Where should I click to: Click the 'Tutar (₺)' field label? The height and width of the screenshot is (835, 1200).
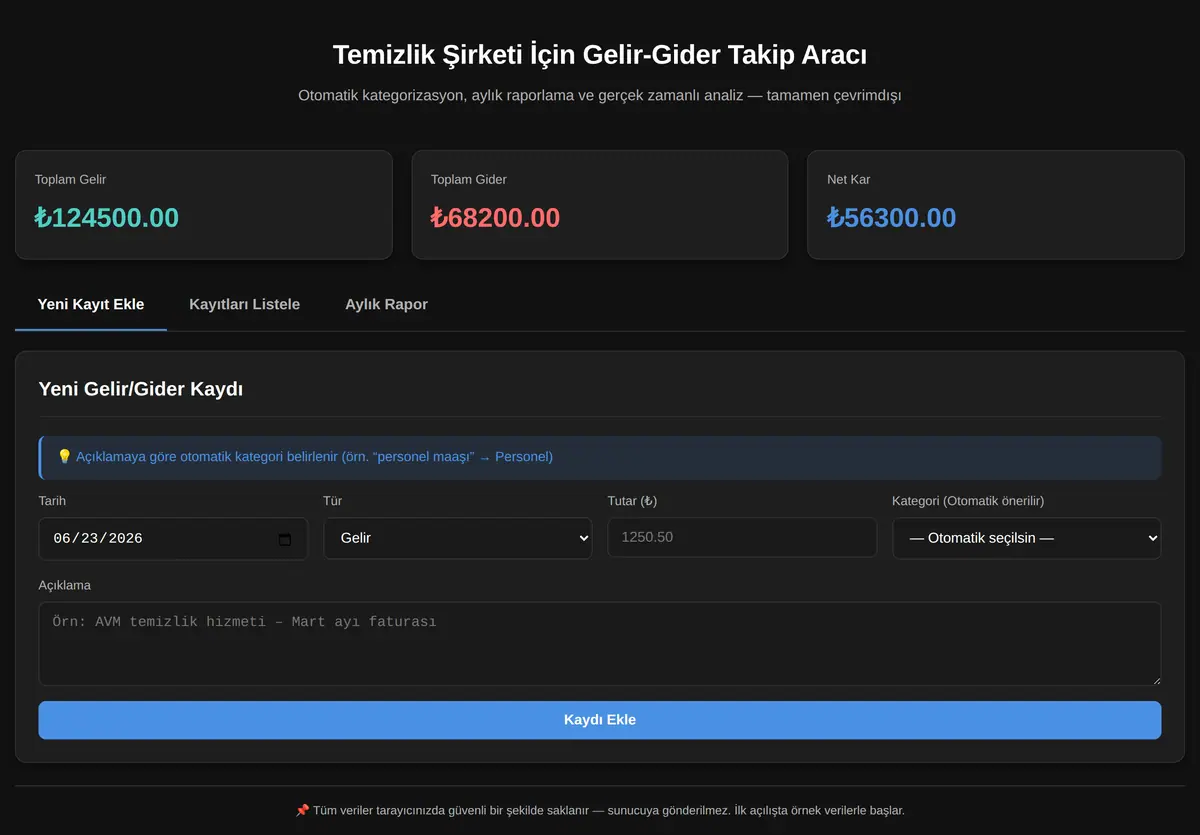(x=632, y=501)
